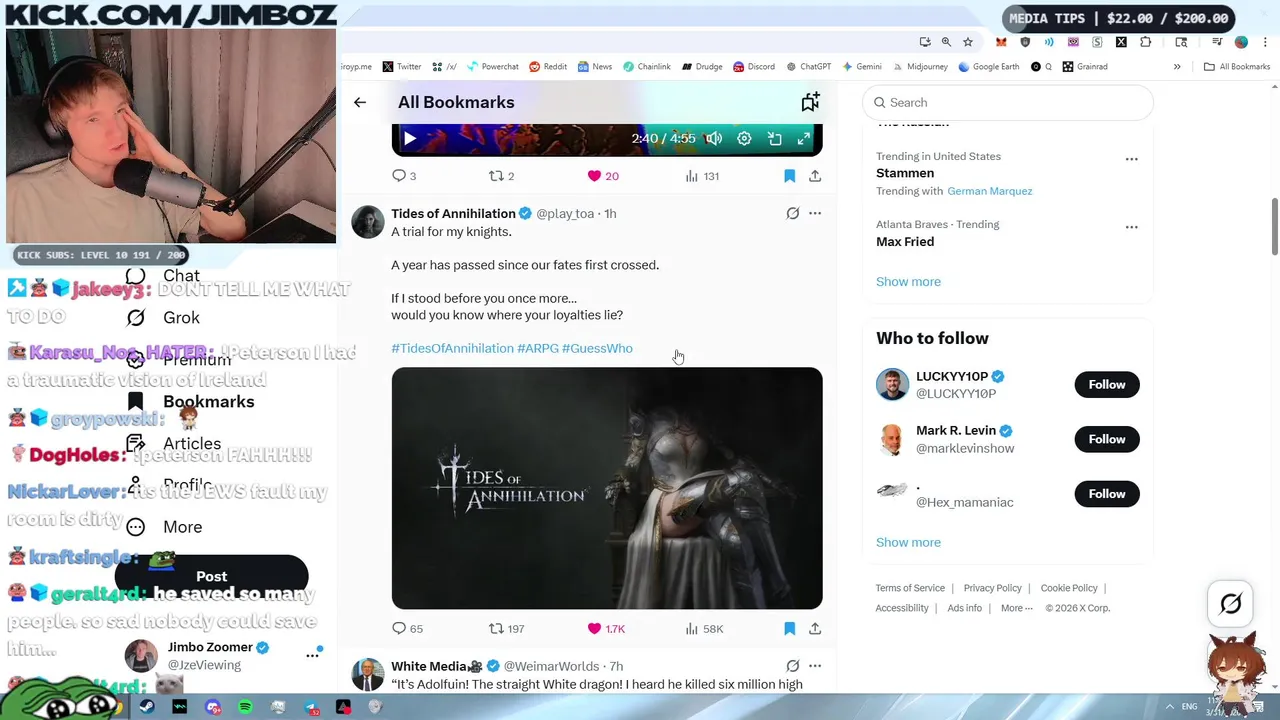Open the German Marquez trend link
Screen dimensions: 1280x720
coord(989,191)
